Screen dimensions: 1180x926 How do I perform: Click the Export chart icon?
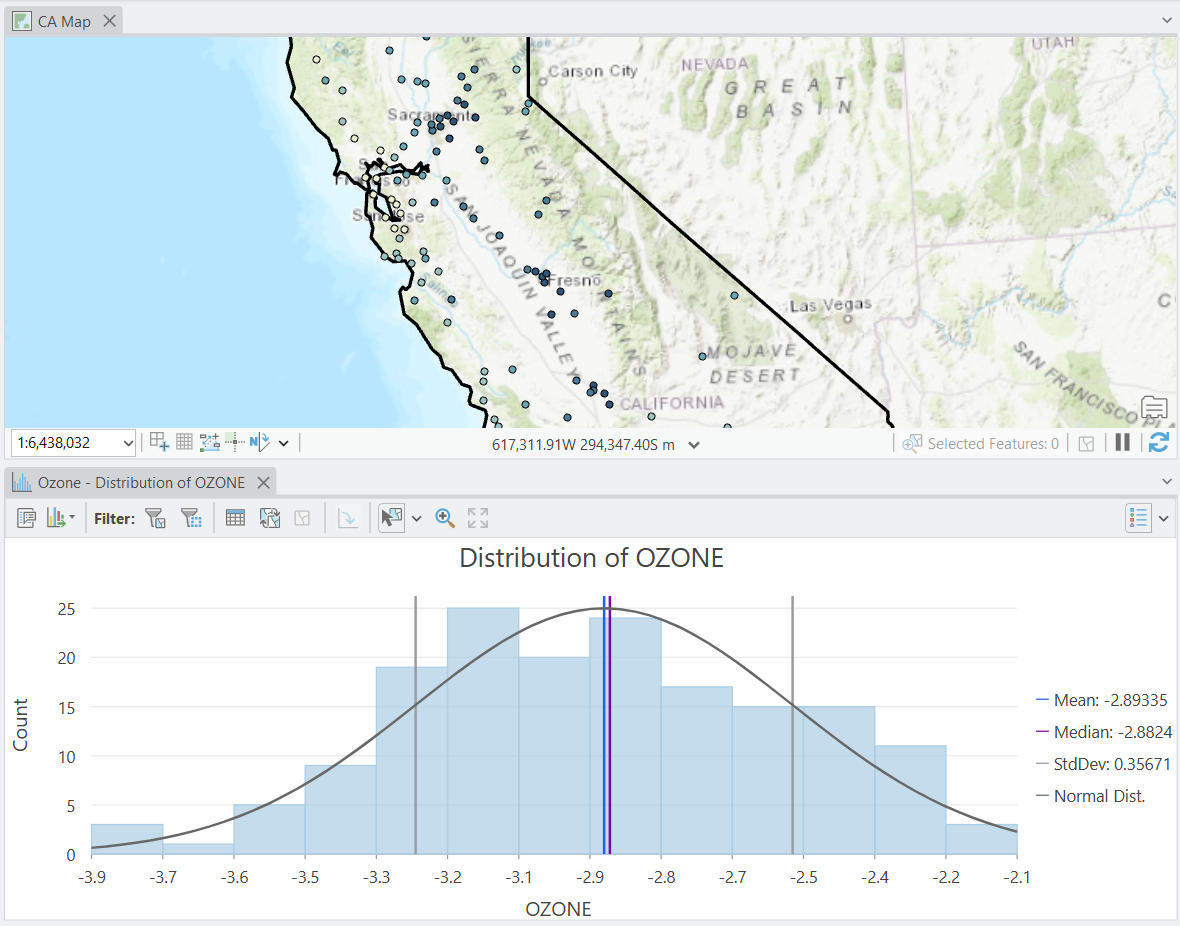(x=59, y=518)
